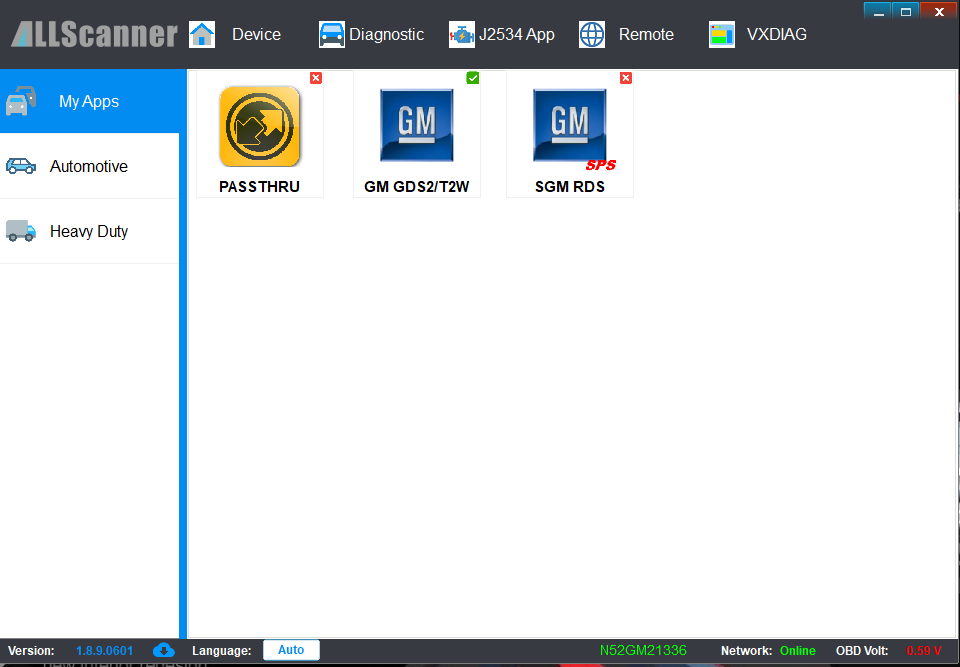Open the Remote menu label
Image resolution: width=960 pixels, height=667 pixels.
tap(647, 34)
